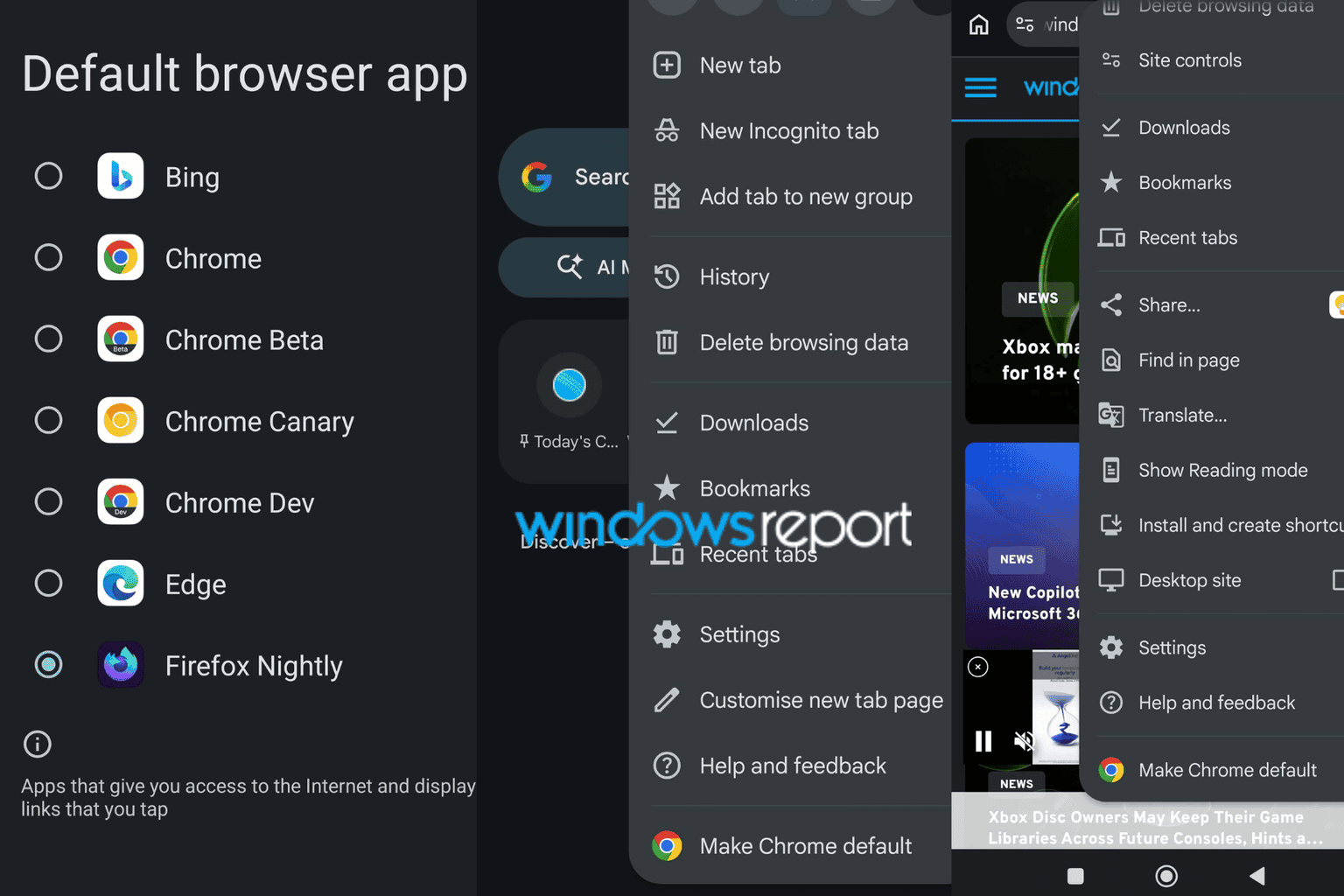The height and width of the screenshot is (896, 1344).
Task: Select Make Chrome default below Translate menu items
Action: pos(1212,770)
